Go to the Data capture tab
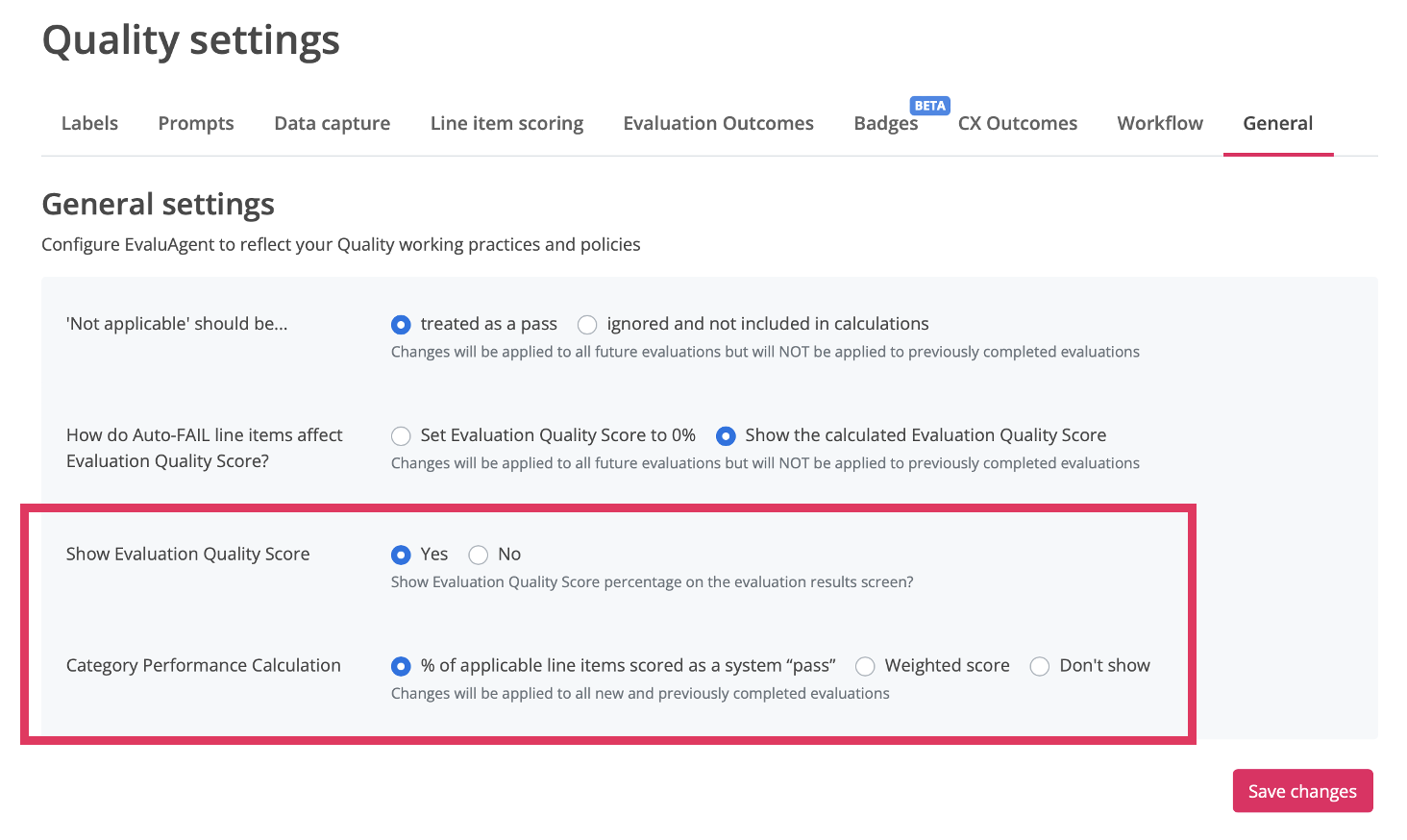 (332, 123)
